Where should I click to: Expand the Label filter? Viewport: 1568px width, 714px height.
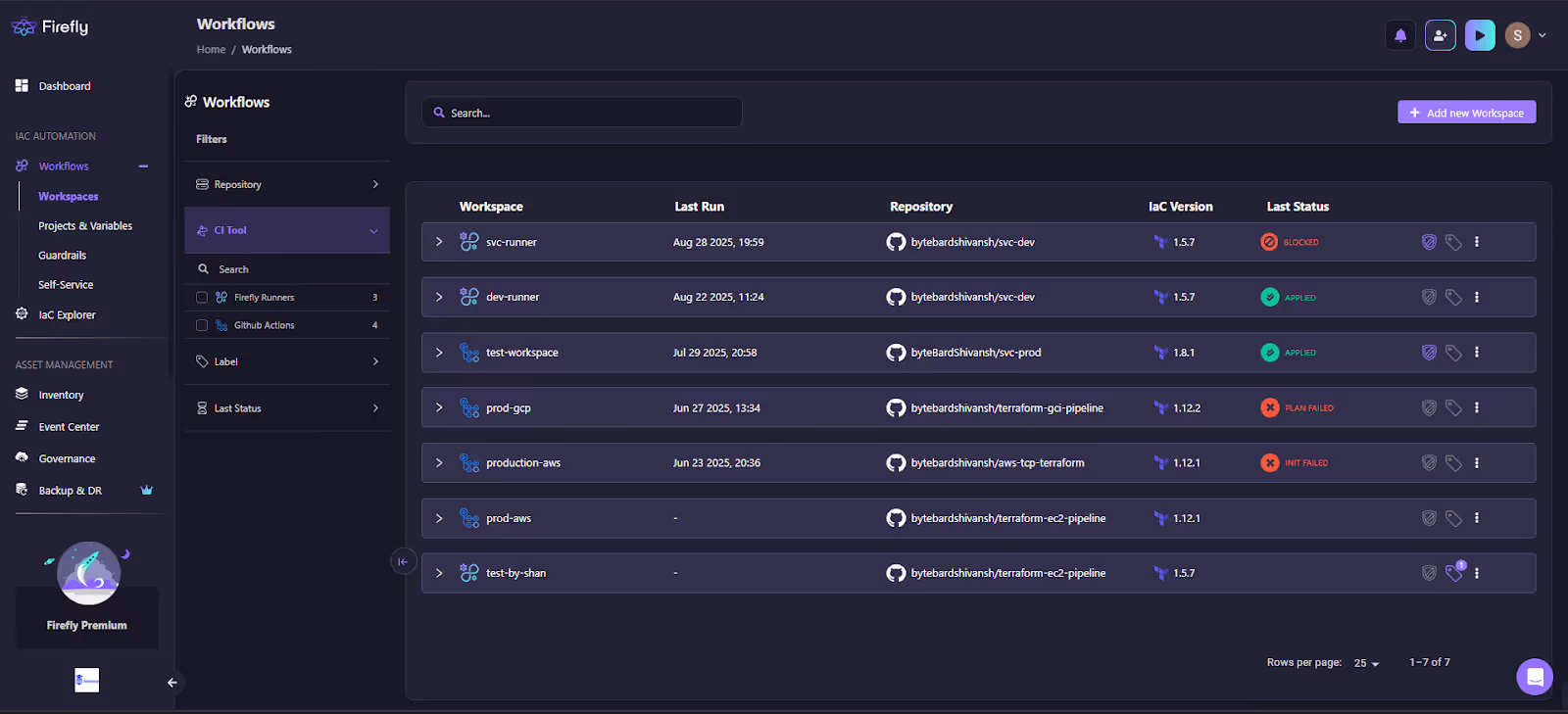287,361
